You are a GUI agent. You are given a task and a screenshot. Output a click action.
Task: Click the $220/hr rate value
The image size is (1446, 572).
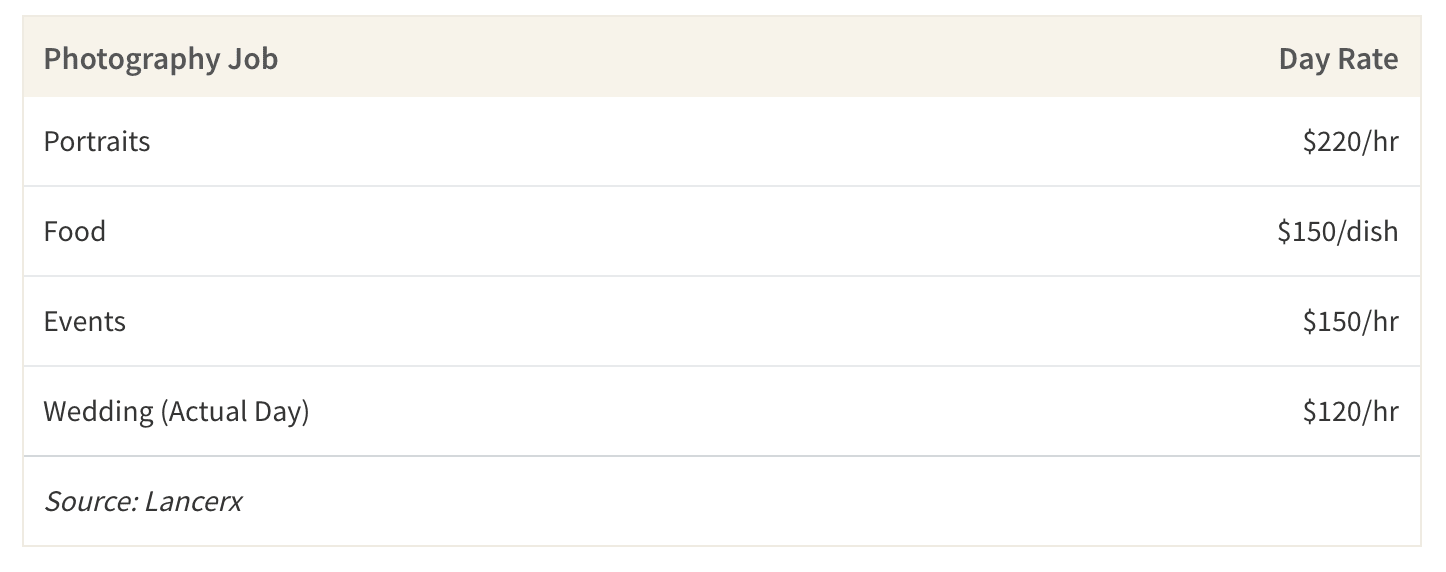[1350, 141]
